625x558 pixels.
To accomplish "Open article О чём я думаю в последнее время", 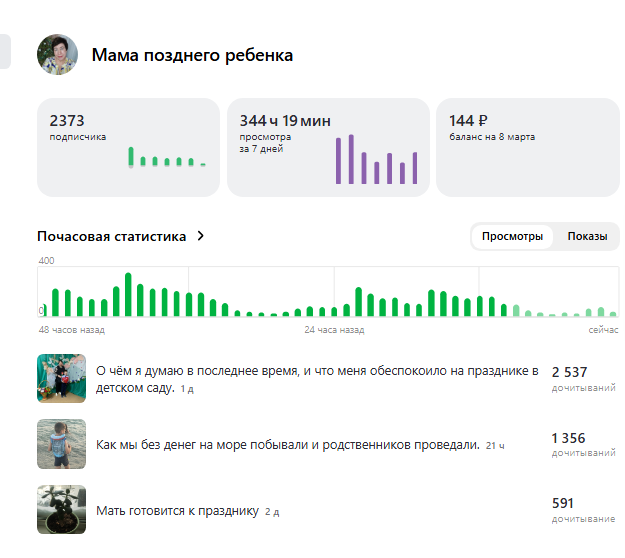I will pos(317,379).
